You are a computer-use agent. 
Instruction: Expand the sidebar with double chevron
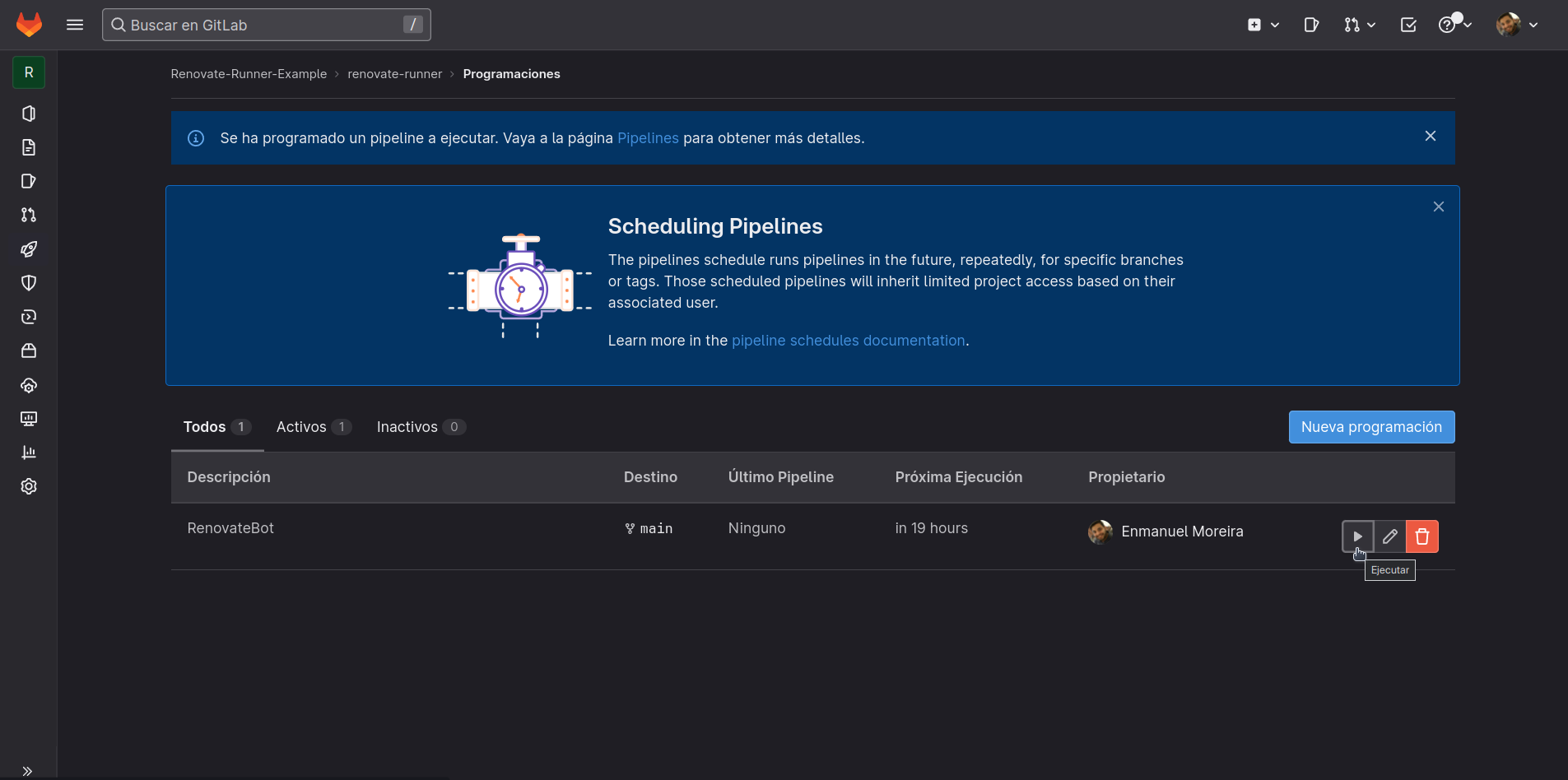[x=27, y=771]
